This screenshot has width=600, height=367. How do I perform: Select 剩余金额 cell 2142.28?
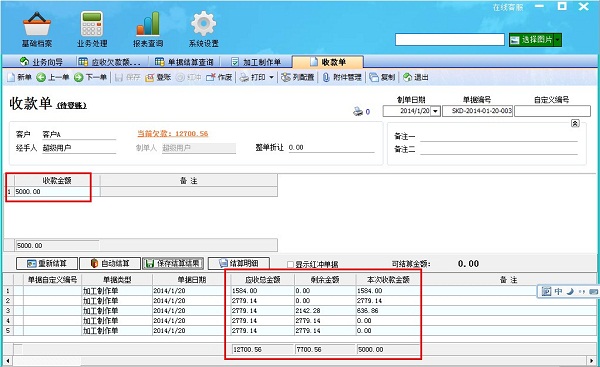[325, 311]
